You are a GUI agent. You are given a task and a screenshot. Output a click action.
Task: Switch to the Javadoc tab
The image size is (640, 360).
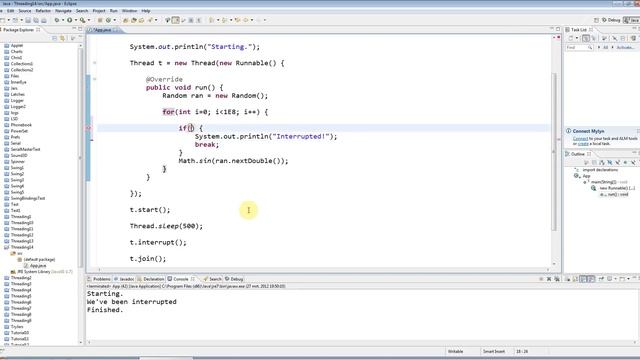point(124,279)
